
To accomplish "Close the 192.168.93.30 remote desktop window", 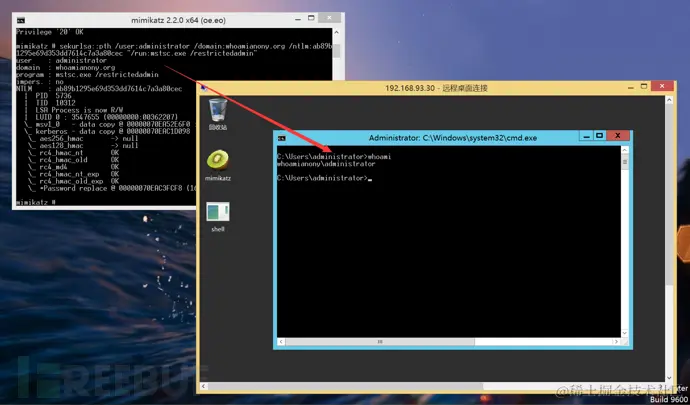I will pyautogui.click(x=662, y=86).
